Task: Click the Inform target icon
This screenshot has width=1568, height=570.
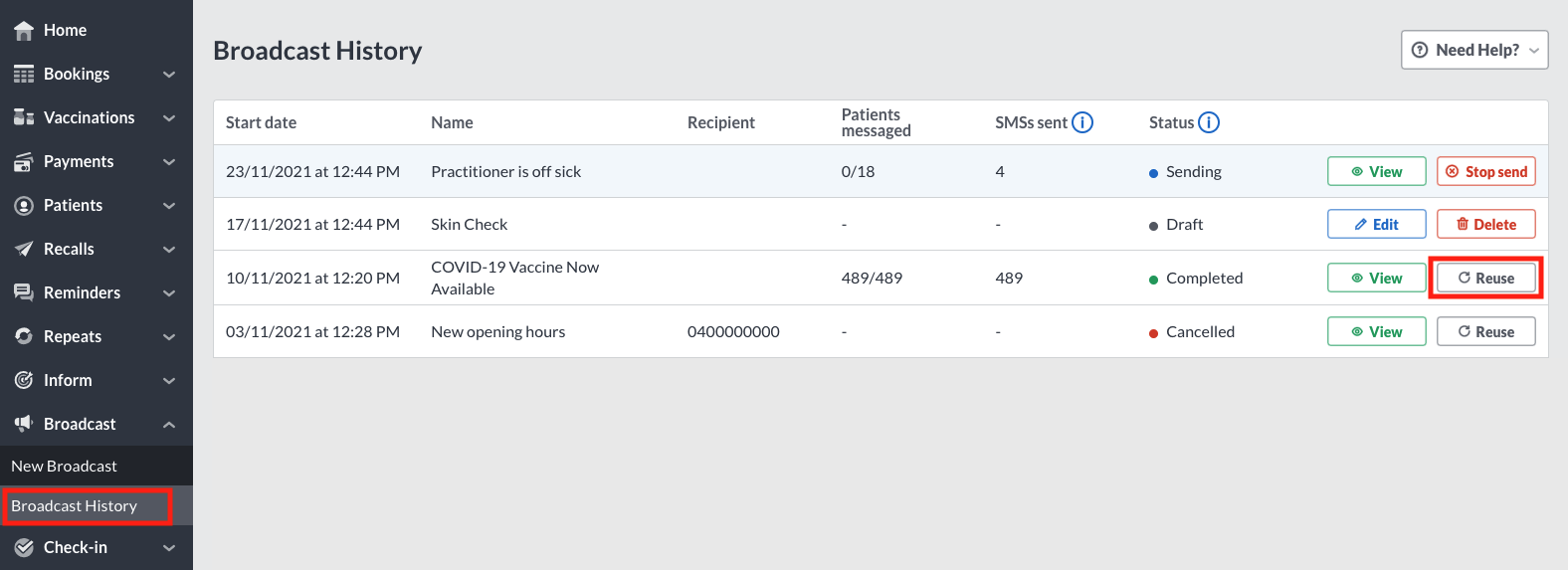Action: tap(24, 380)
